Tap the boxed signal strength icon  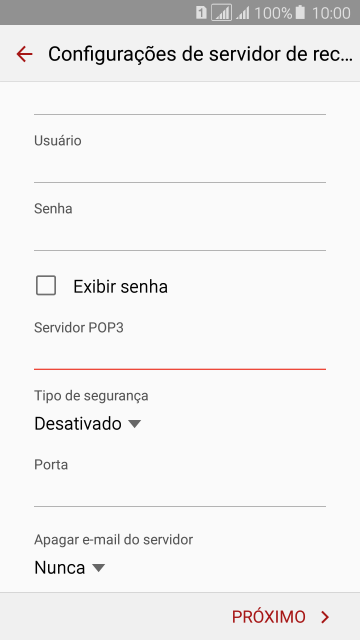pos(222,13)
